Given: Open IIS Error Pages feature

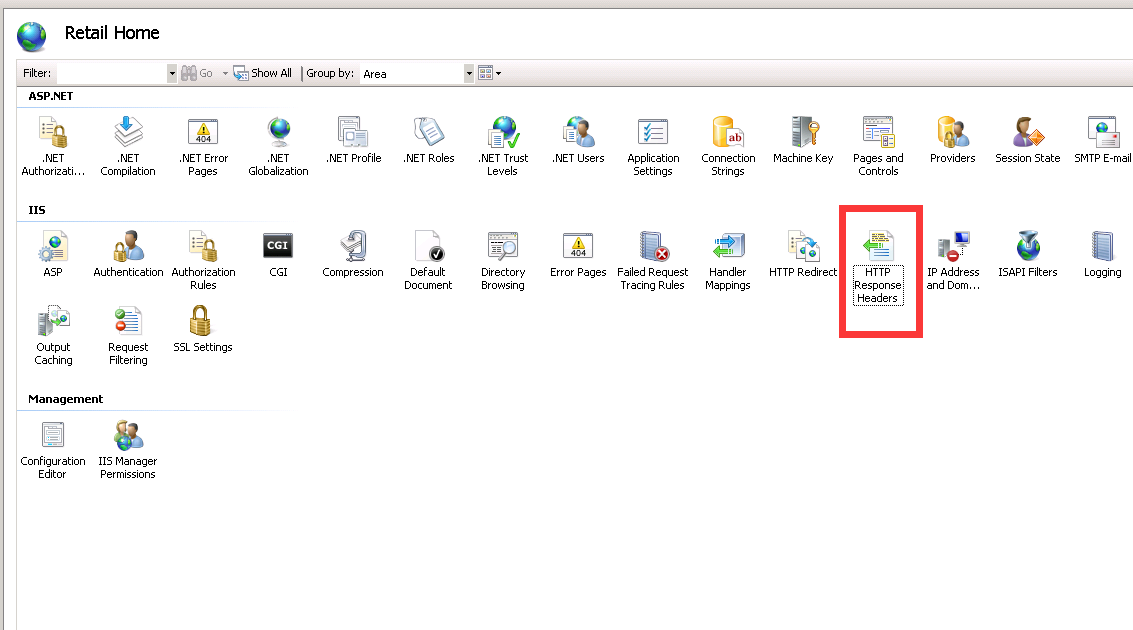Looking at the screenshot, I should [578, 254].
